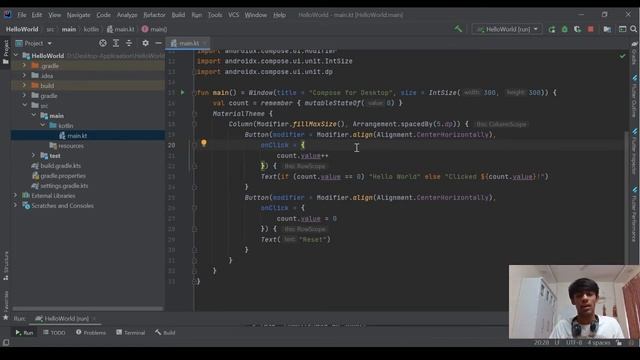Click the yellow lightbulb intention icon
The image size is (640, 360).
[x=204, y=143]
